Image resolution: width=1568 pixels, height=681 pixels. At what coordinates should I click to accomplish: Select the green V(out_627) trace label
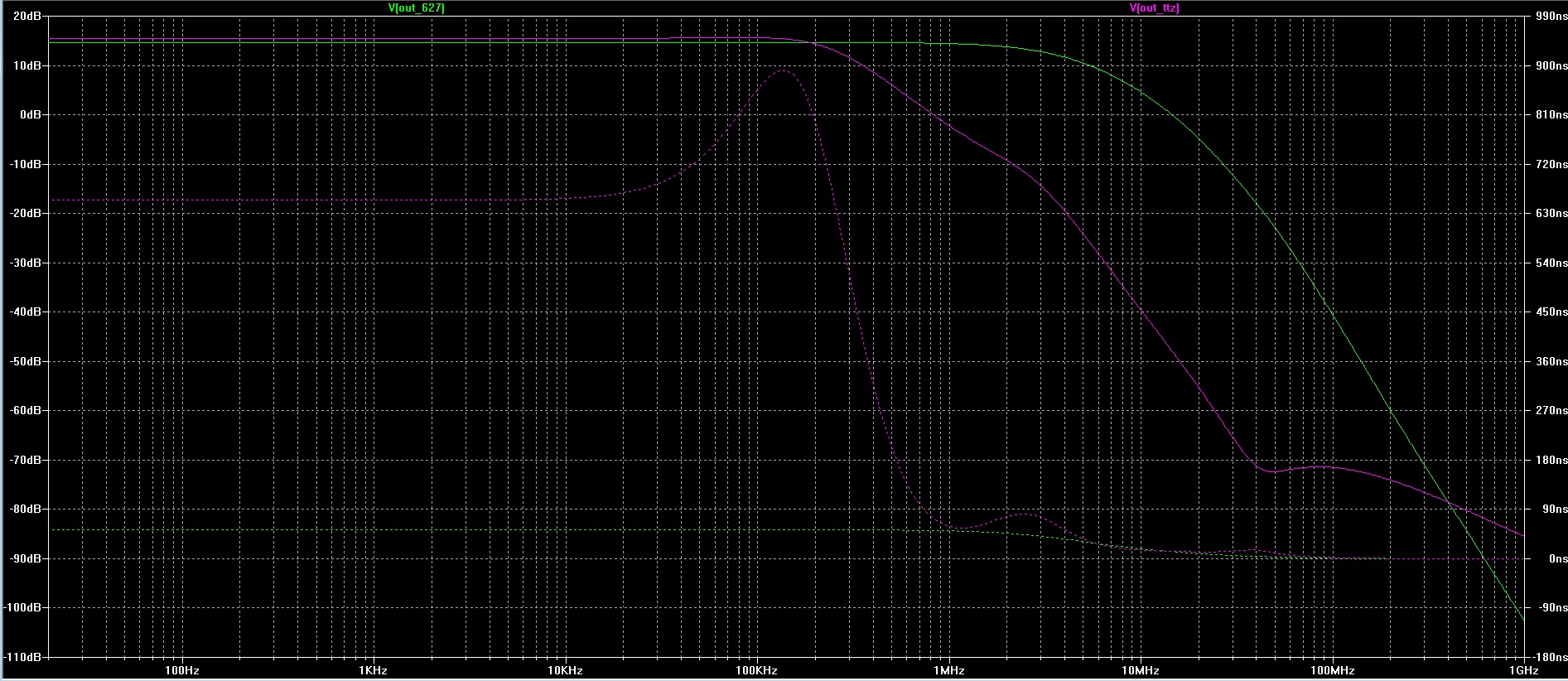417,7
